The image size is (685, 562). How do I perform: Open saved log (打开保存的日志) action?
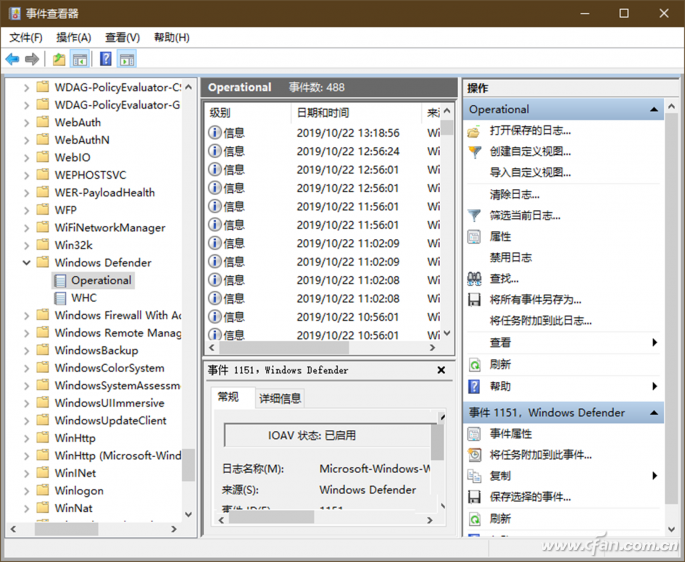coord(530,131)
